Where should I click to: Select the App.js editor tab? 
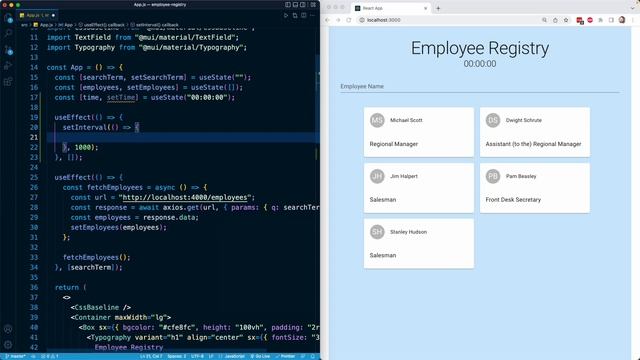(38, 16)
